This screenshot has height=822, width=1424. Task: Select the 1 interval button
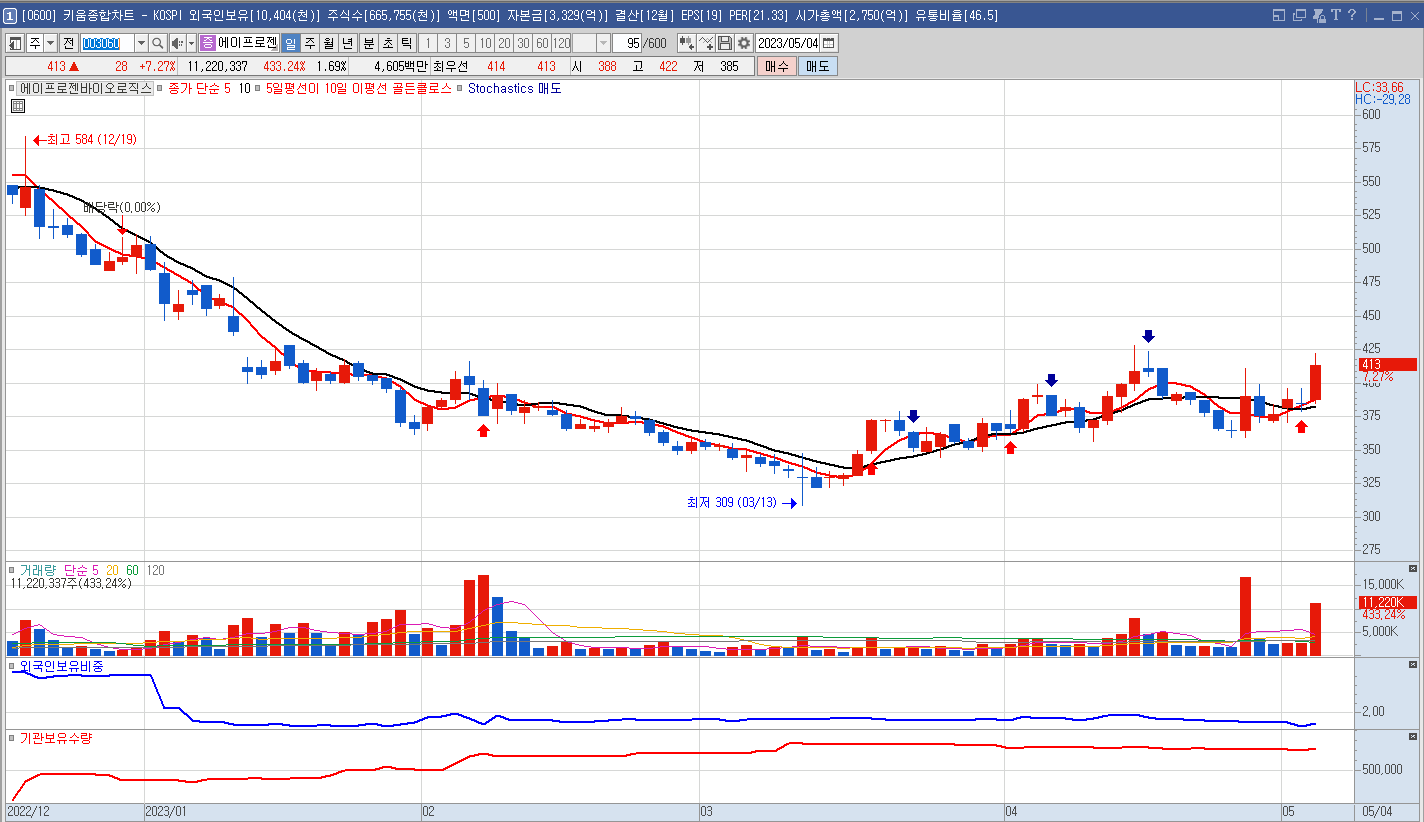pyautogui.click(x=428, y=43)
